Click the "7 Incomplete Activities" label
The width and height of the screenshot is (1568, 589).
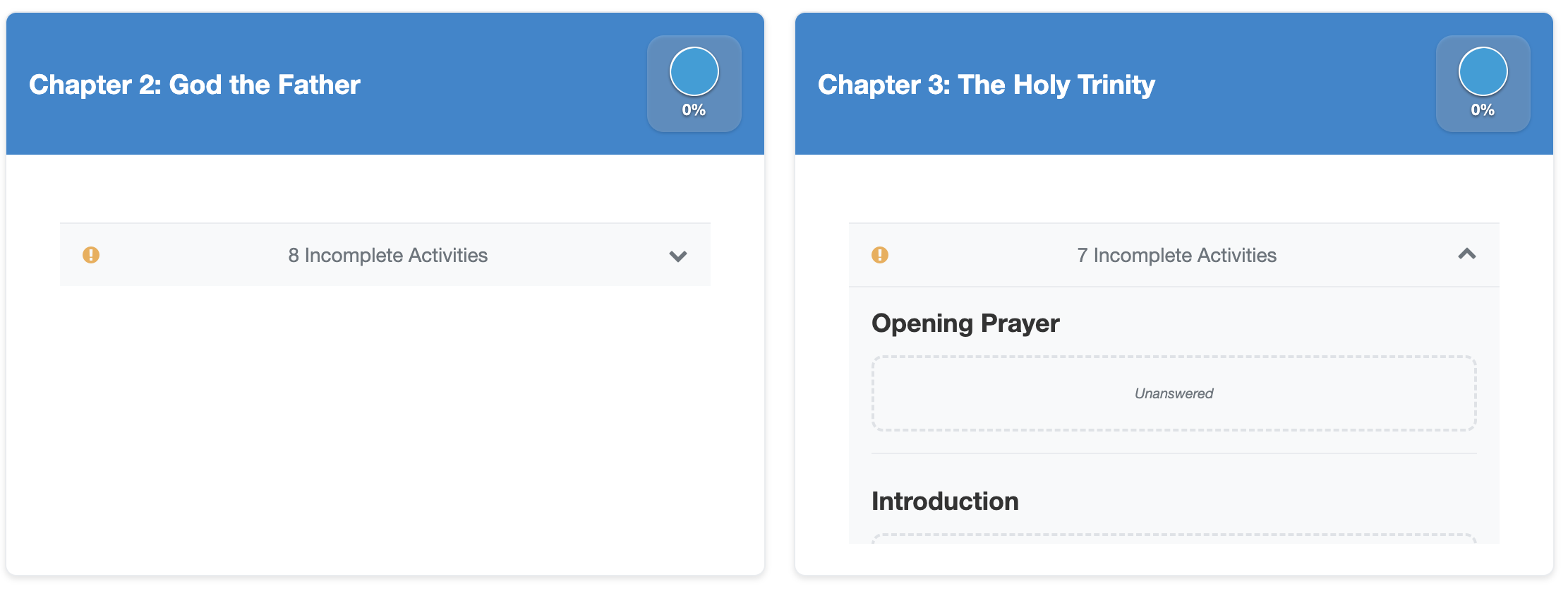(x=1176, y=256)
